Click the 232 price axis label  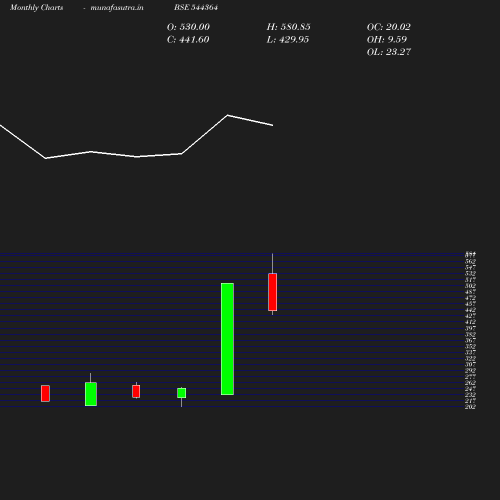point(470,395)
